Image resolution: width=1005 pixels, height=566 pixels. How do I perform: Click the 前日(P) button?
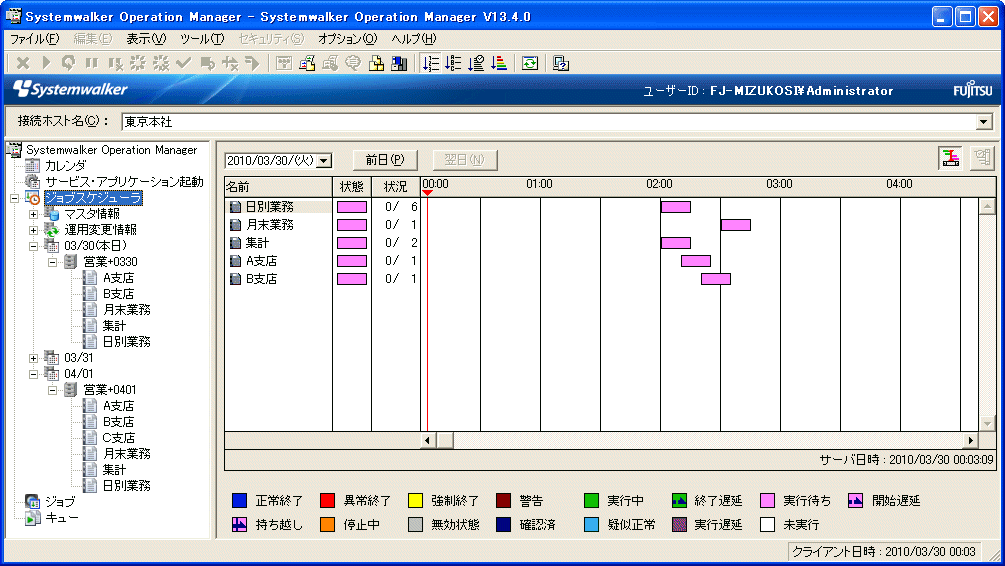pos(385,160)
